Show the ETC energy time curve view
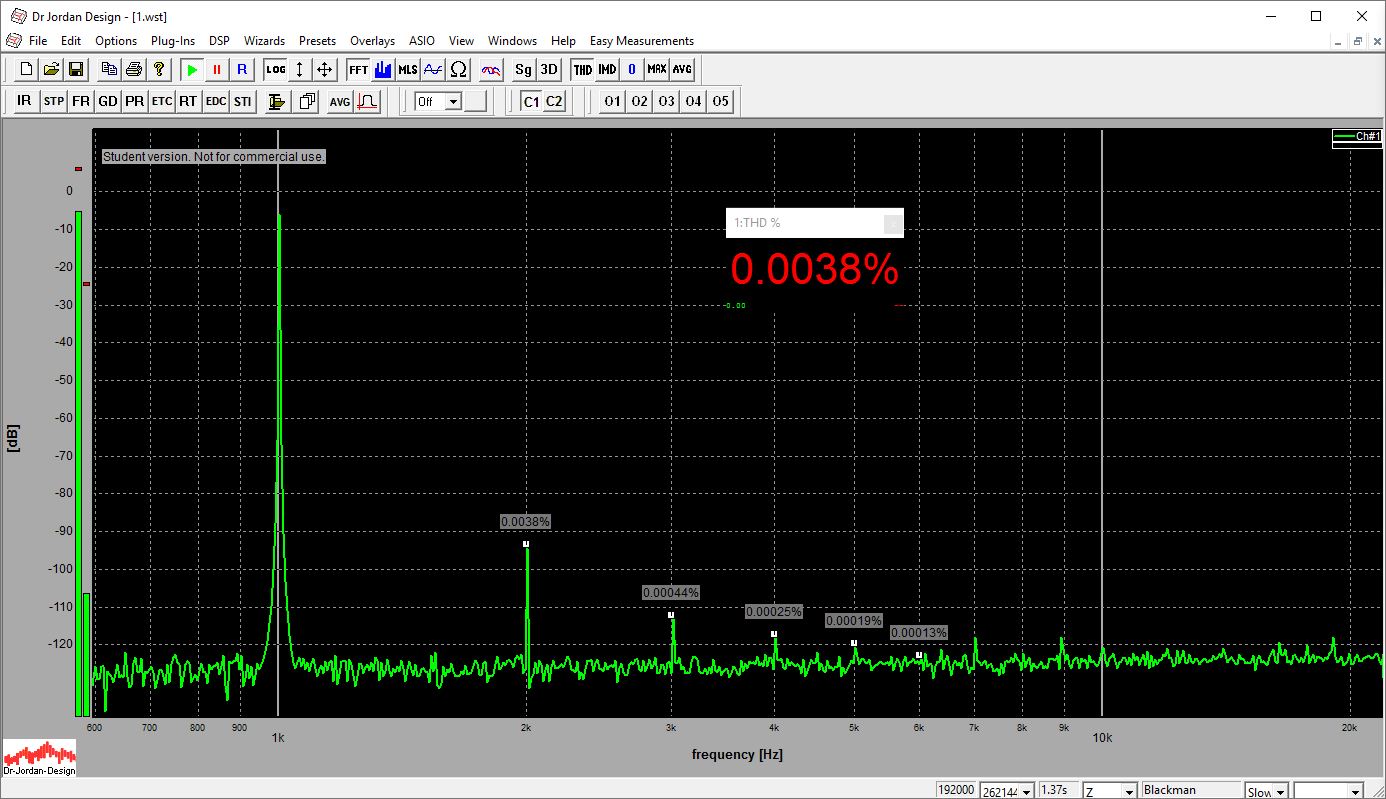This screenshot has width=1386, height=799. tap(162, 101)
